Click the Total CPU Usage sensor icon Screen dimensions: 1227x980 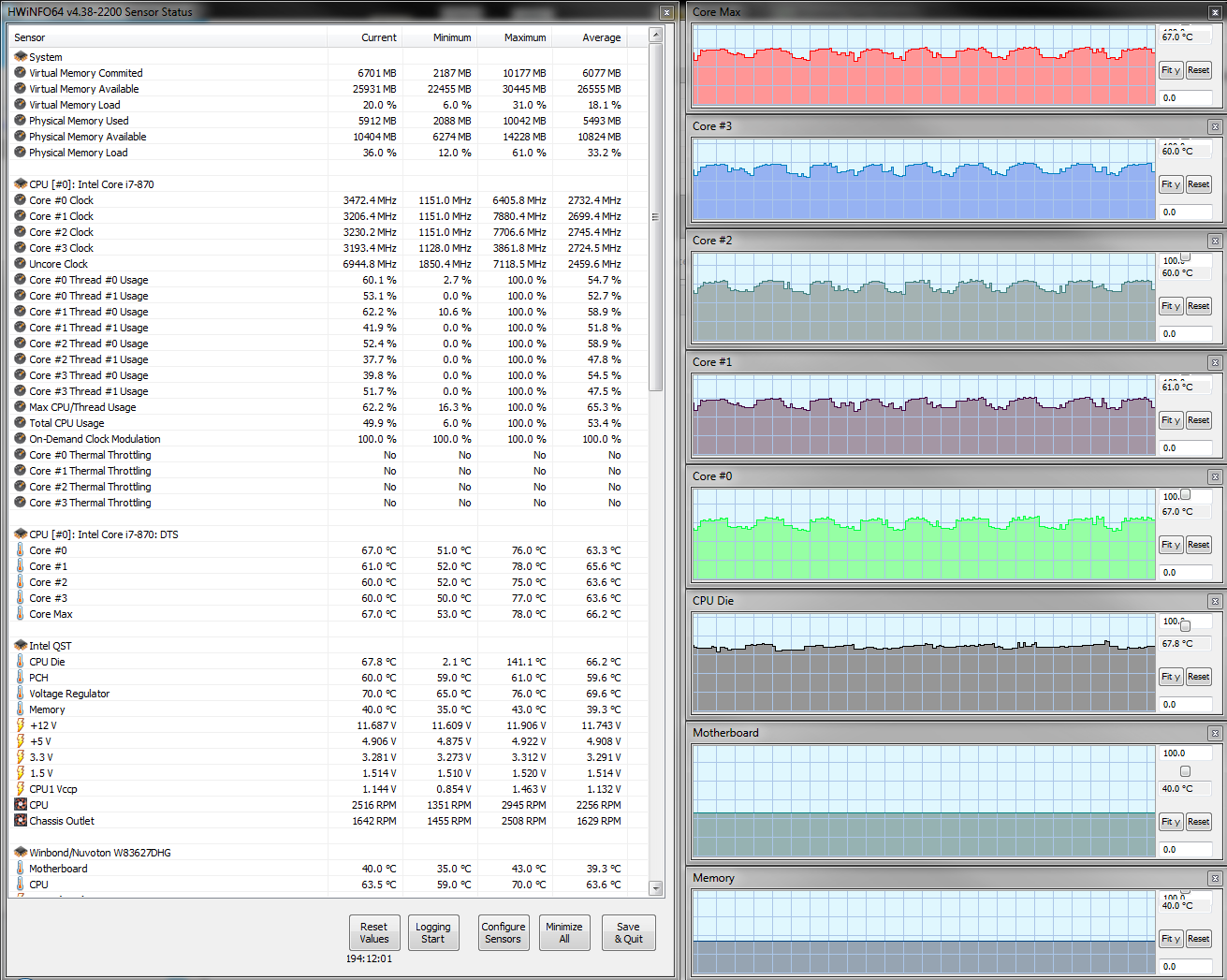[x=21, y=423]
